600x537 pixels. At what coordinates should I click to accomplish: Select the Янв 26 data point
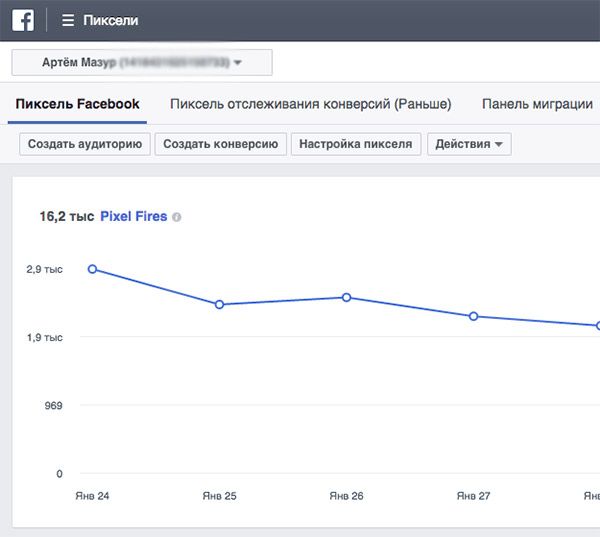point(346,297)
